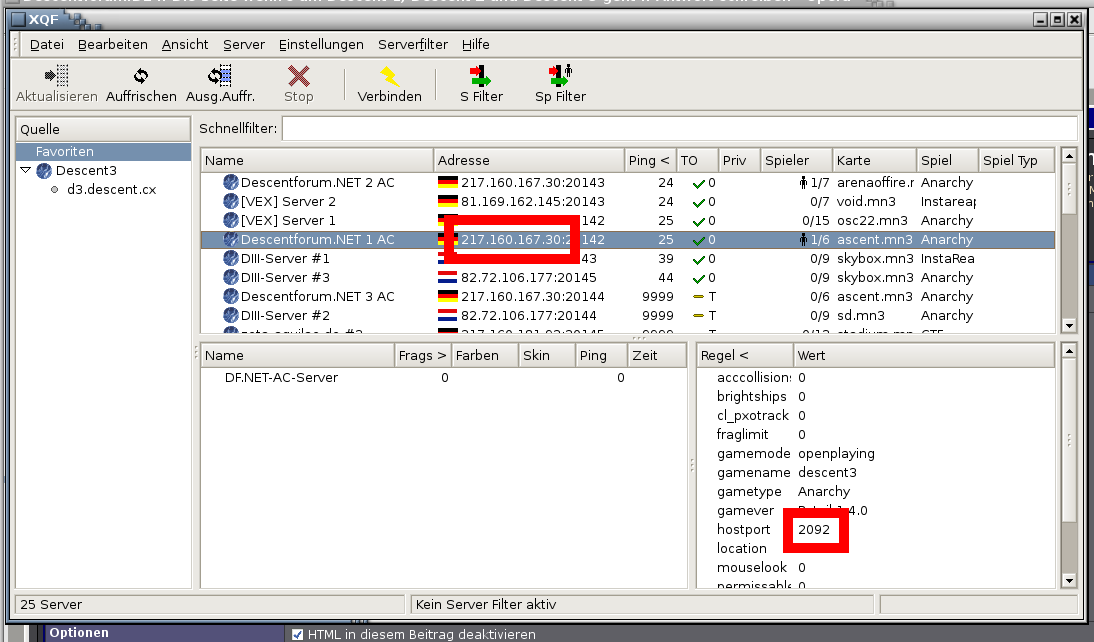The height and width of the screenshot is (642, 1094).
Task: Select the DIII-Server #1 row
Action: [x=285, y=259]
